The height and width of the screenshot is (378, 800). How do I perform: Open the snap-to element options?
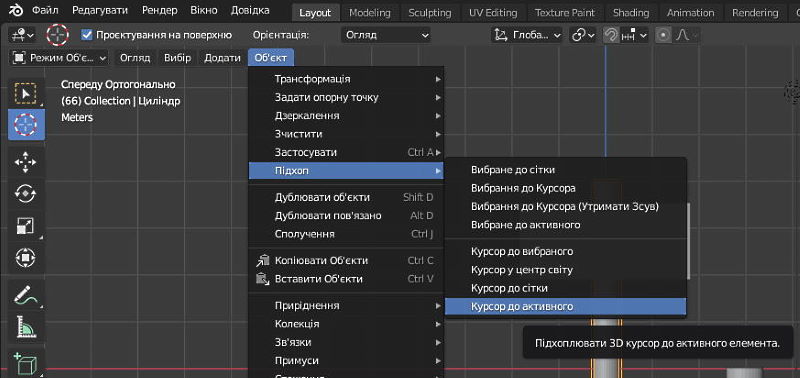pyautogui.click(x=633, y=35)
